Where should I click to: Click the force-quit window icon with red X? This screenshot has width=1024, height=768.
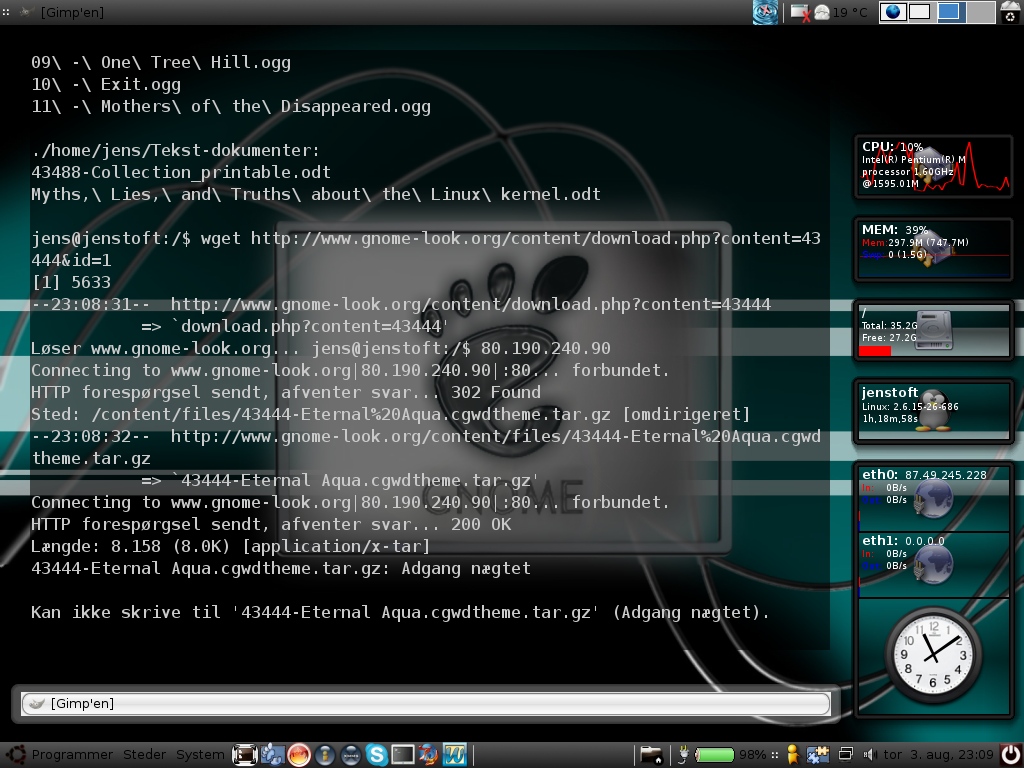[x=800, y=12]
